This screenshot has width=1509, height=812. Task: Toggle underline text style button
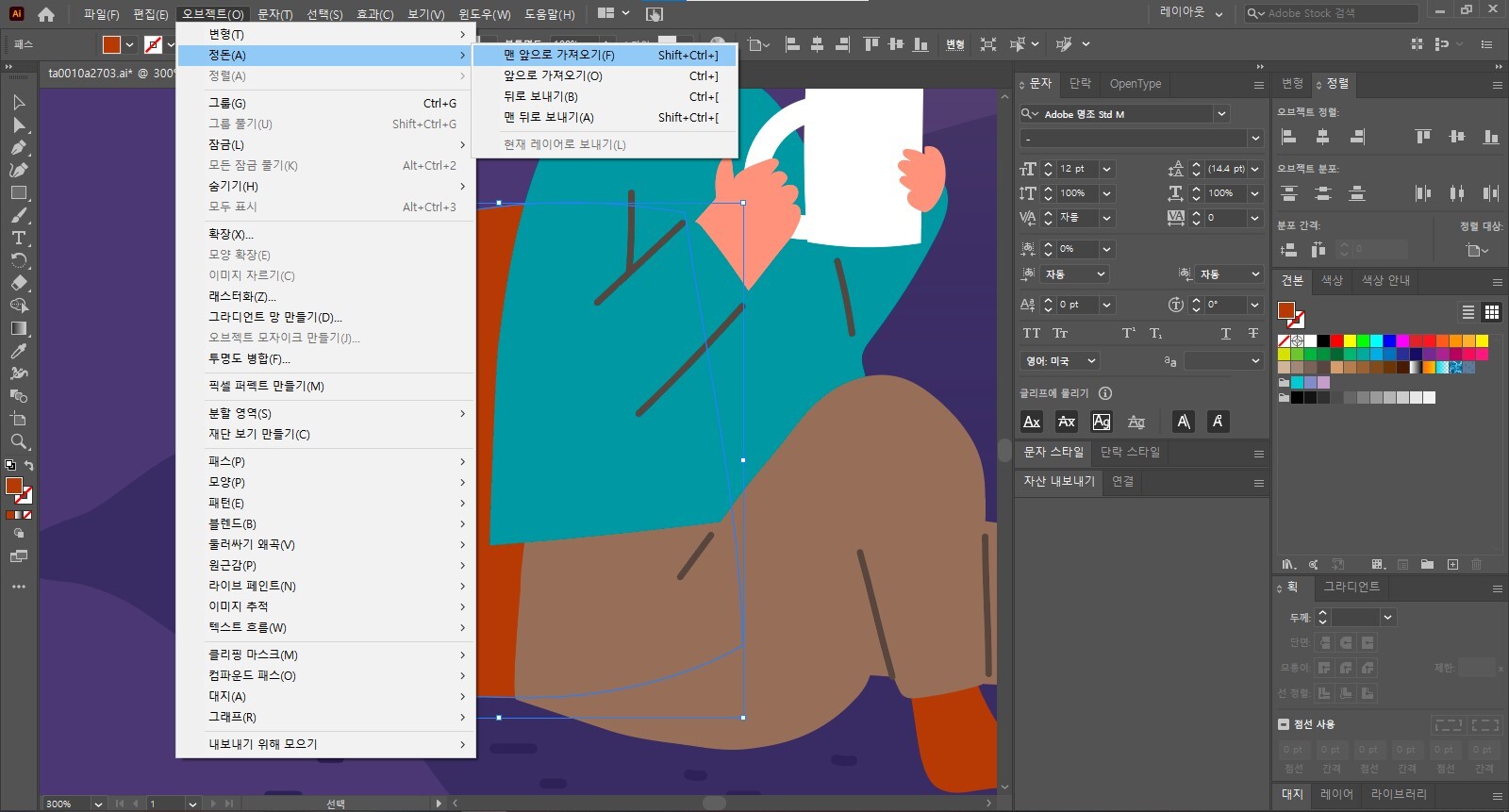click(1225, 333)
